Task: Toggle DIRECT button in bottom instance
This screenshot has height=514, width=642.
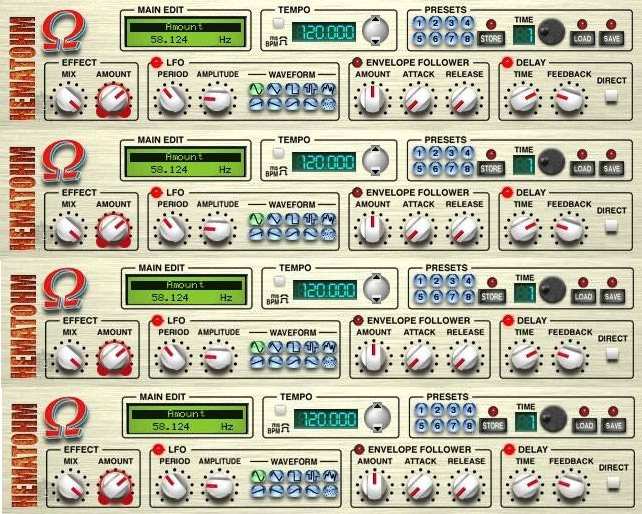Action: (x=613, y=483)
